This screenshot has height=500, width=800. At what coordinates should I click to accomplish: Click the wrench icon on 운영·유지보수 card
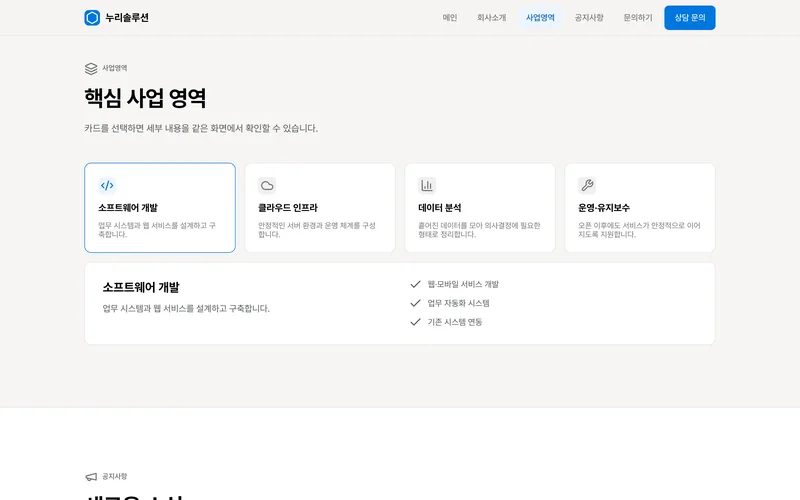[587, 185]
